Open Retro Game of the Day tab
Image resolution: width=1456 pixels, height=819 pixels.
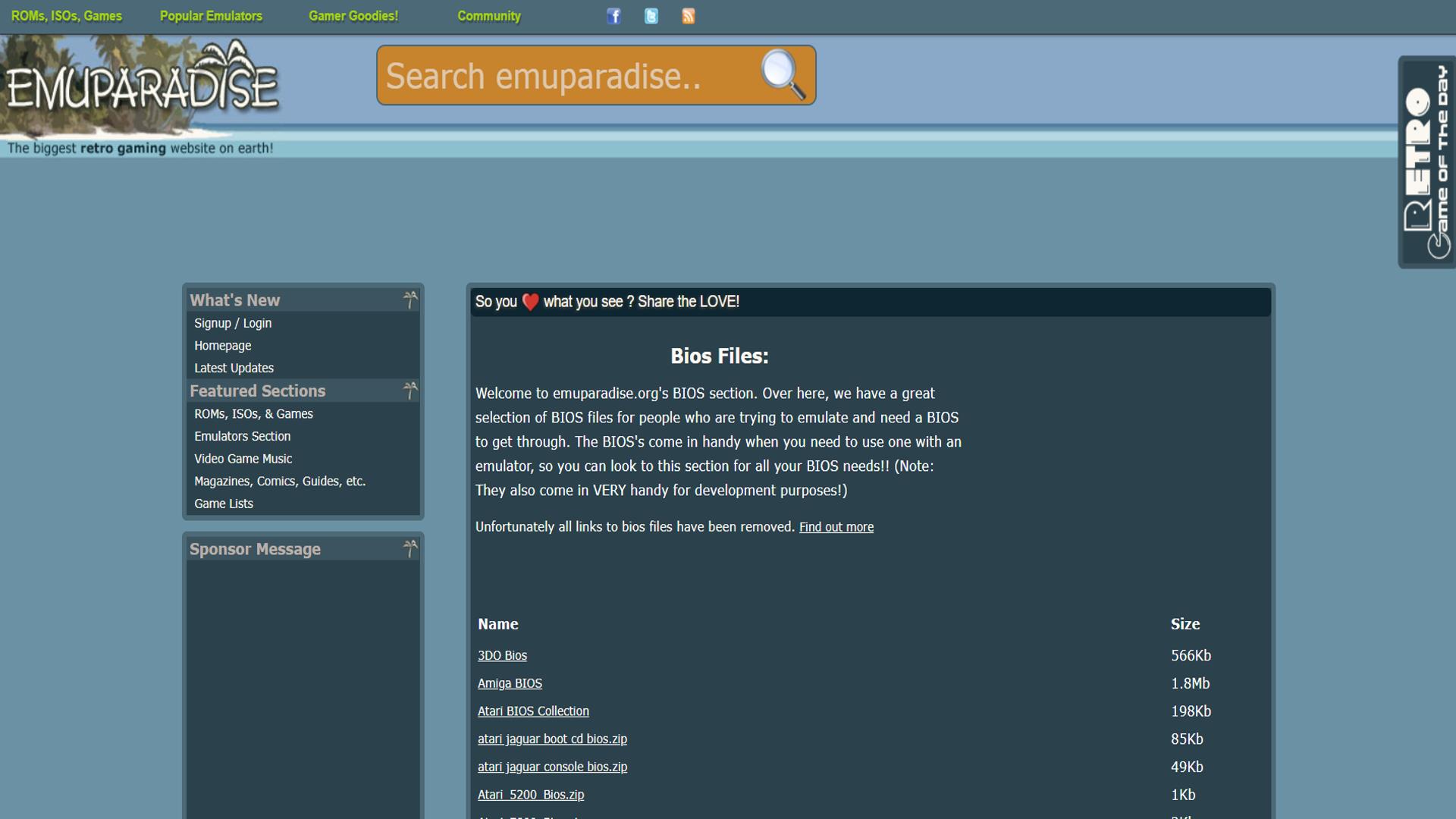1426,162
